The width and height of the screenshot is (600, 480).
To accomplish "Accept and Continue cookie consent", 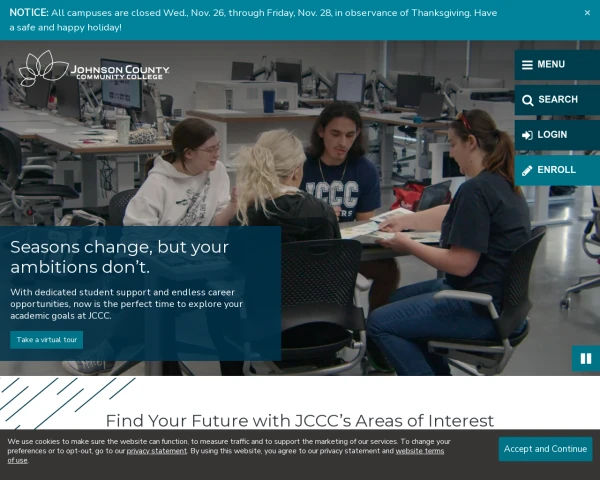I will click(545, 449).
